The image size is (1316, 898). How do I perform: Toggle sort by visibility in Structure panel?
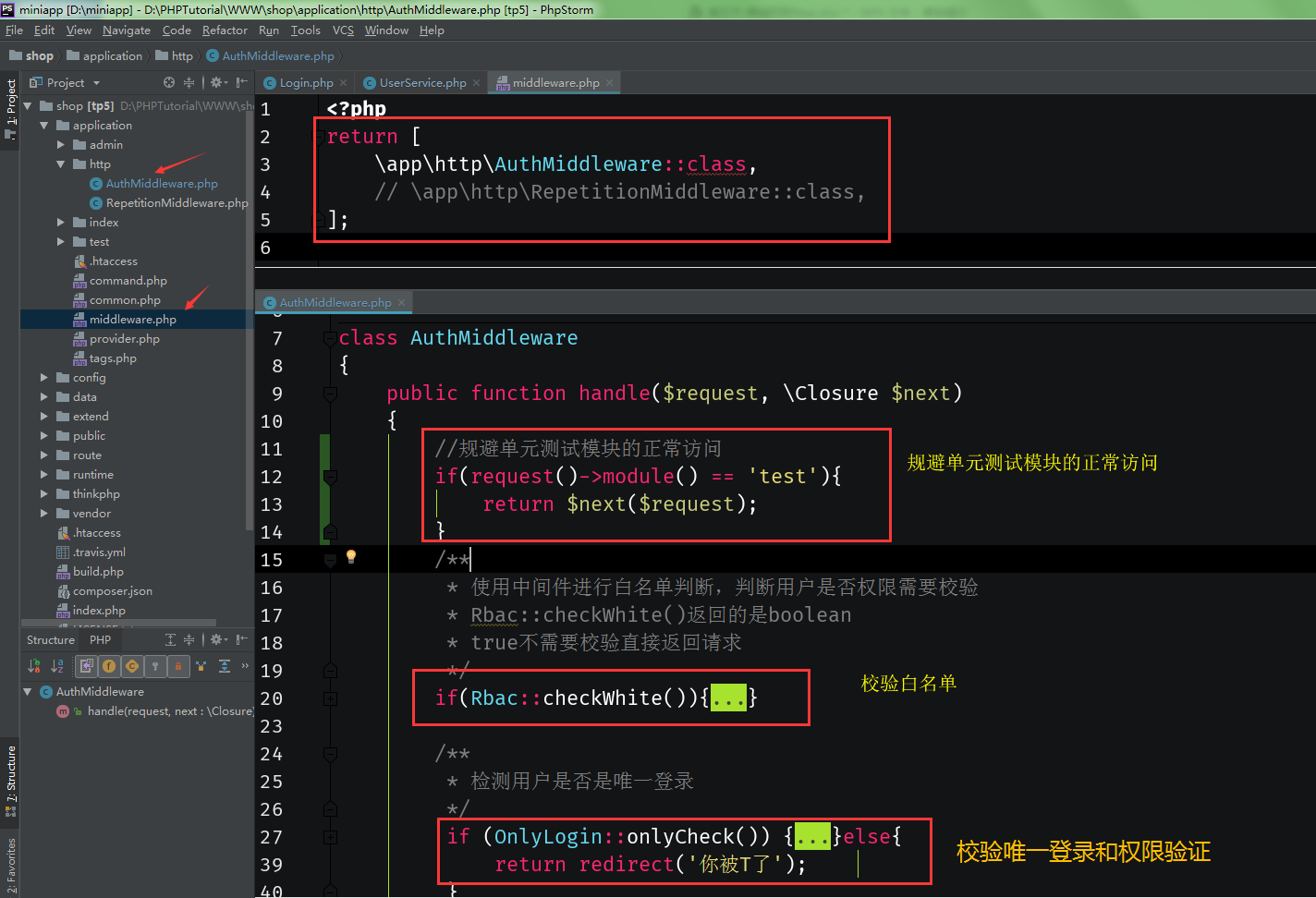(32, 666)
